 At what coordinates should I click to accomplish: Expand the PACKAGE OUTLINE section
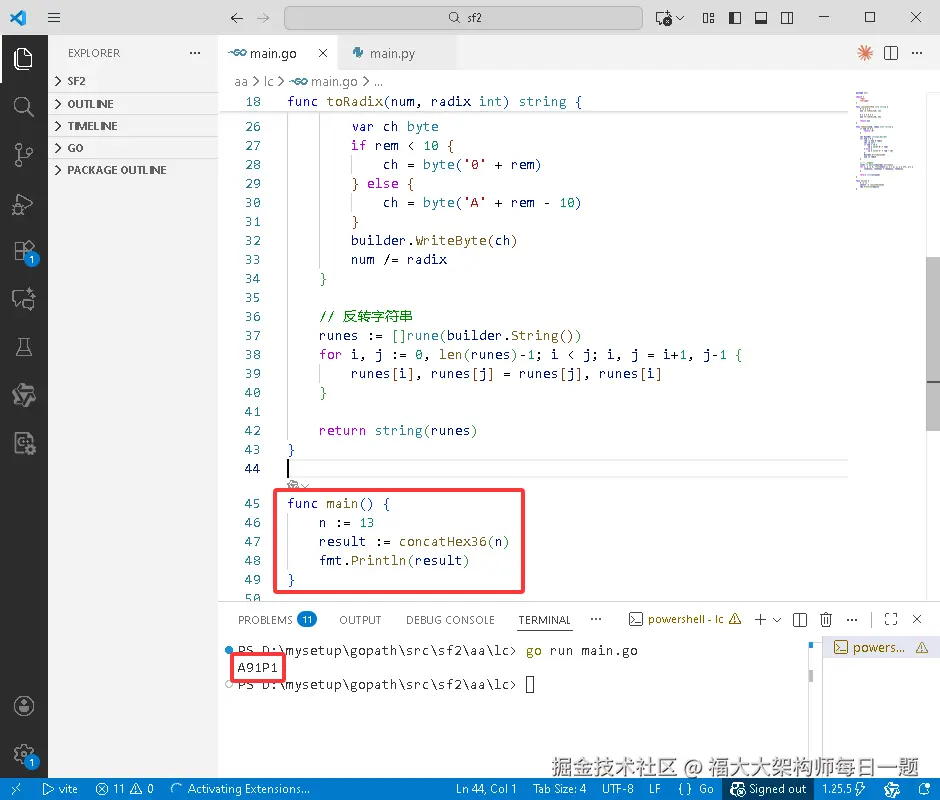133,170
